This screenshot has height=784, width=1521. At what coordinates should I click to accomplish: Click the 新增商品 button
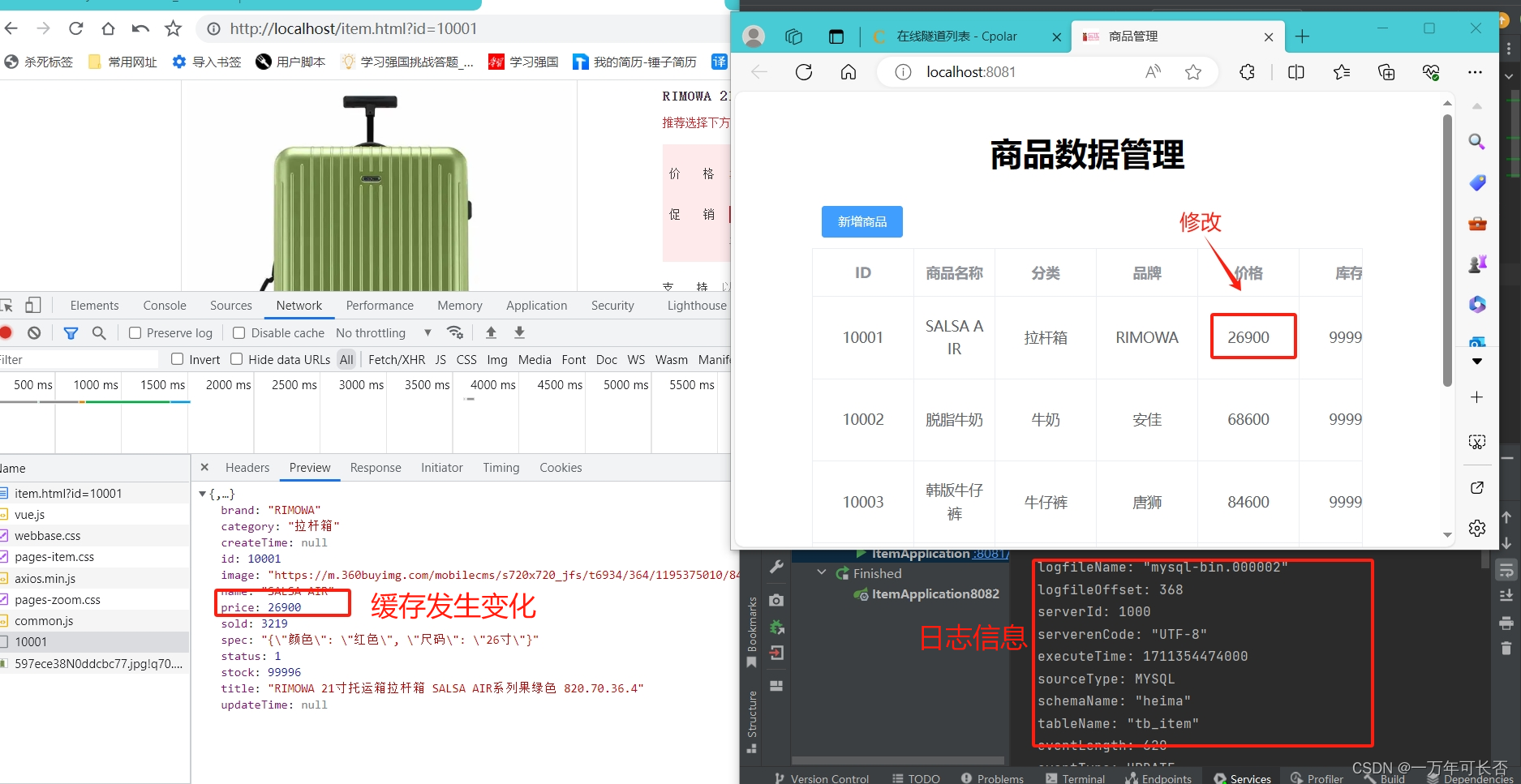862,221
